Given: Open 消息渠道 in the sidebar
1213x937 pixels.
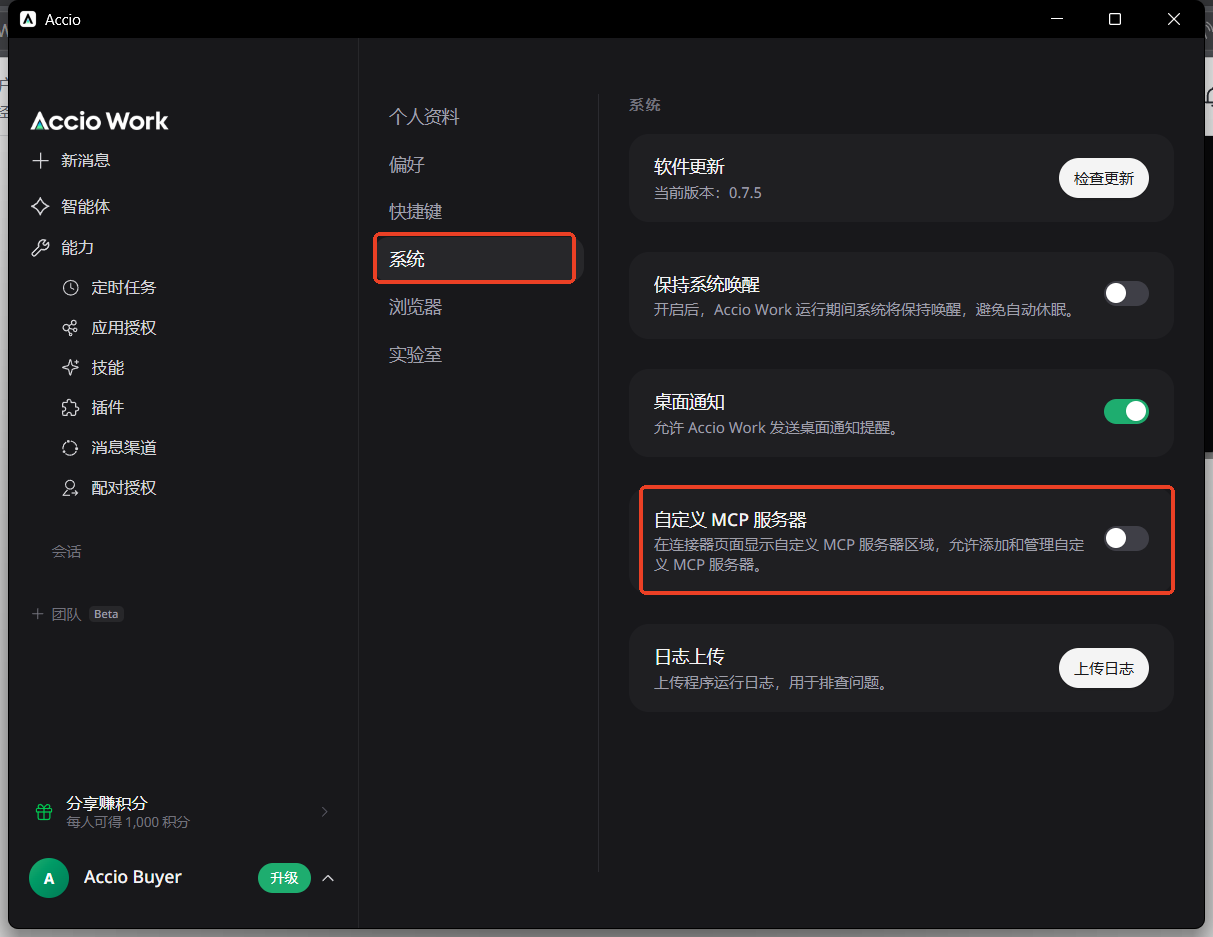Looking at the screenshot, I should (x=124, y=448).
